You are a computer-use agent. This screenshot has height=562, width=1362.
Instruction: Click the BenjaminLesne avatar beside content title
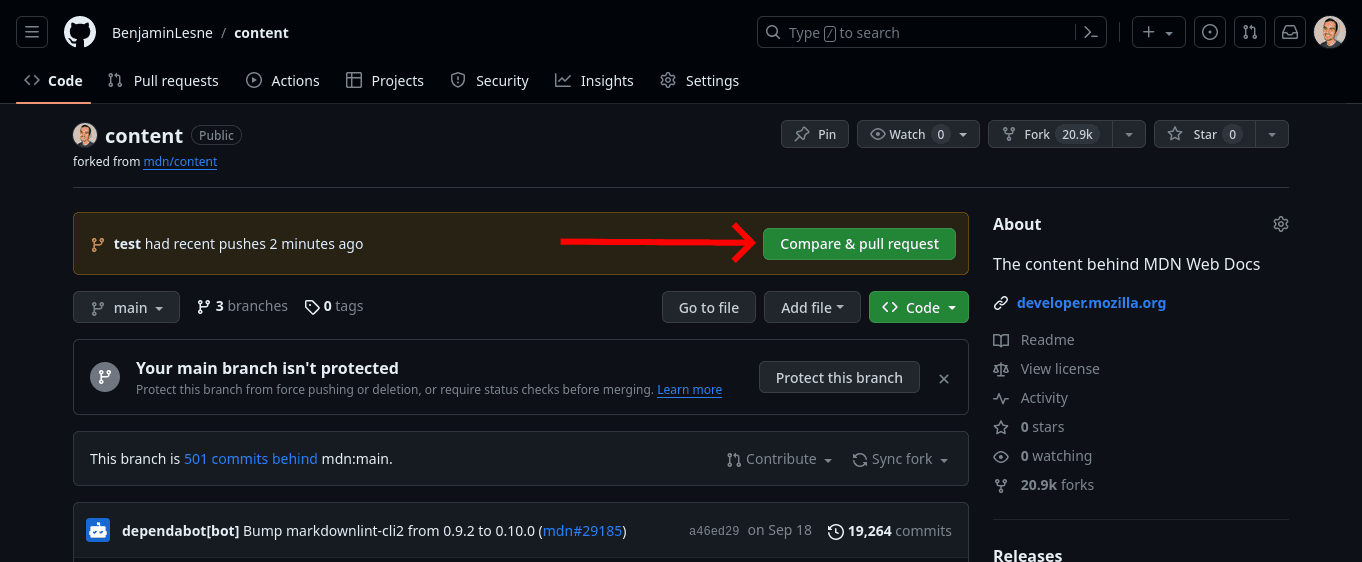(x=85, y=135)
